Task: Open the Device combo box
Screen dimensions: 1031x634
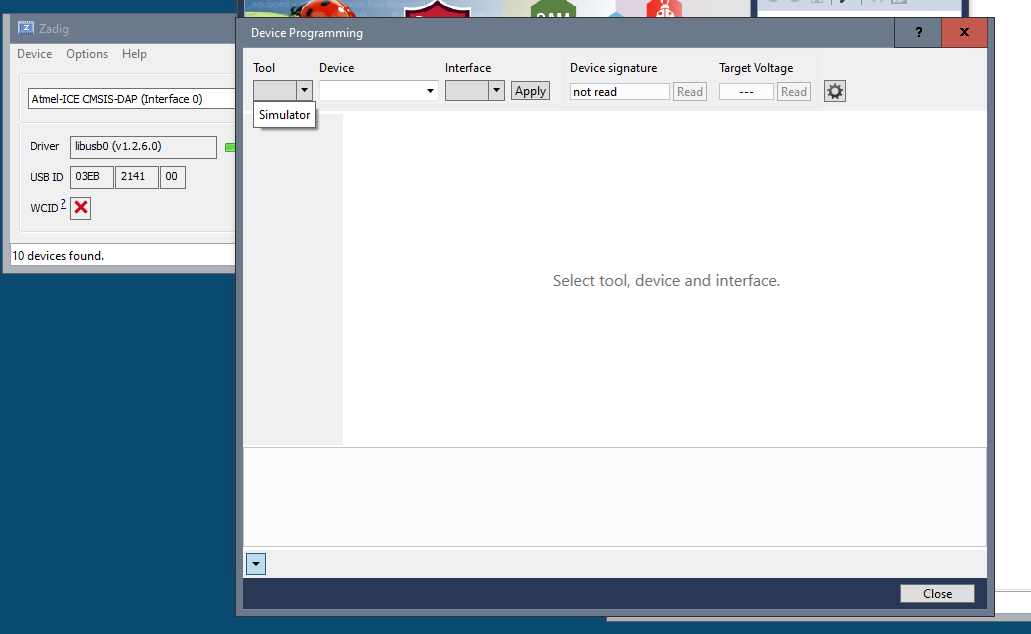Action: (378, 90)
